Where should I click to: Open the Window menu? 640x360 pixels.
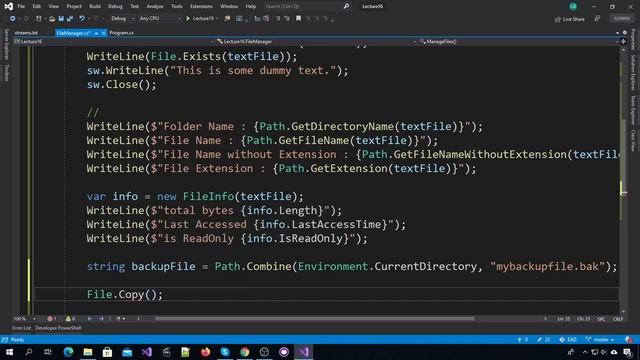click(x=229, y=7)
